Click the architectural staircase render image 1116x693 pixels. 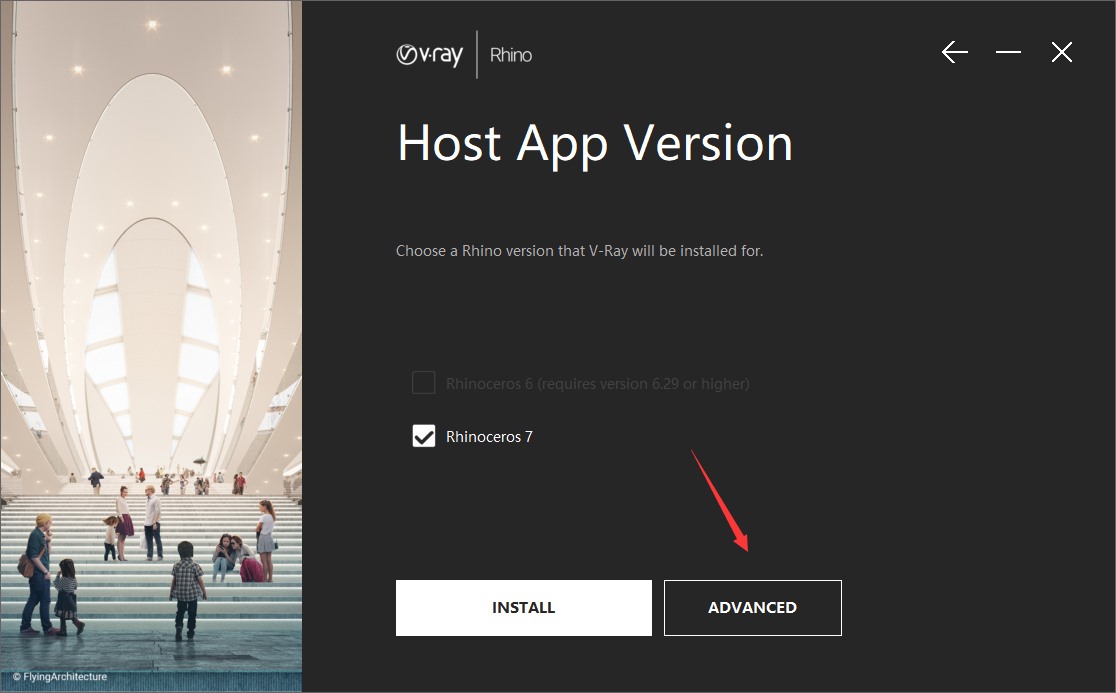pos(151,346)
